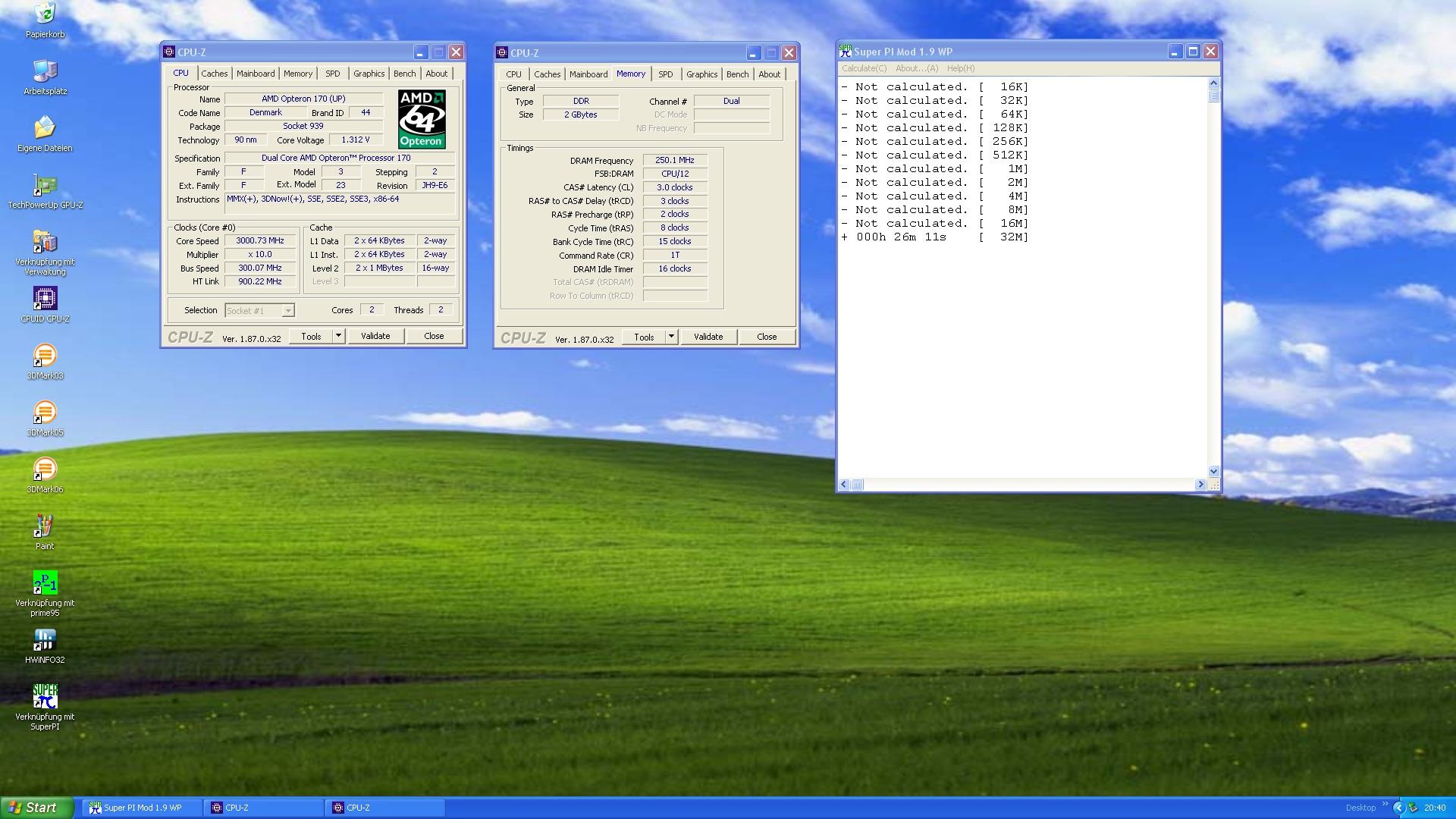Click Close button in Memory CPU-Z window
1456x819 pixels.
pyautogui.click(x=767, y=337)
